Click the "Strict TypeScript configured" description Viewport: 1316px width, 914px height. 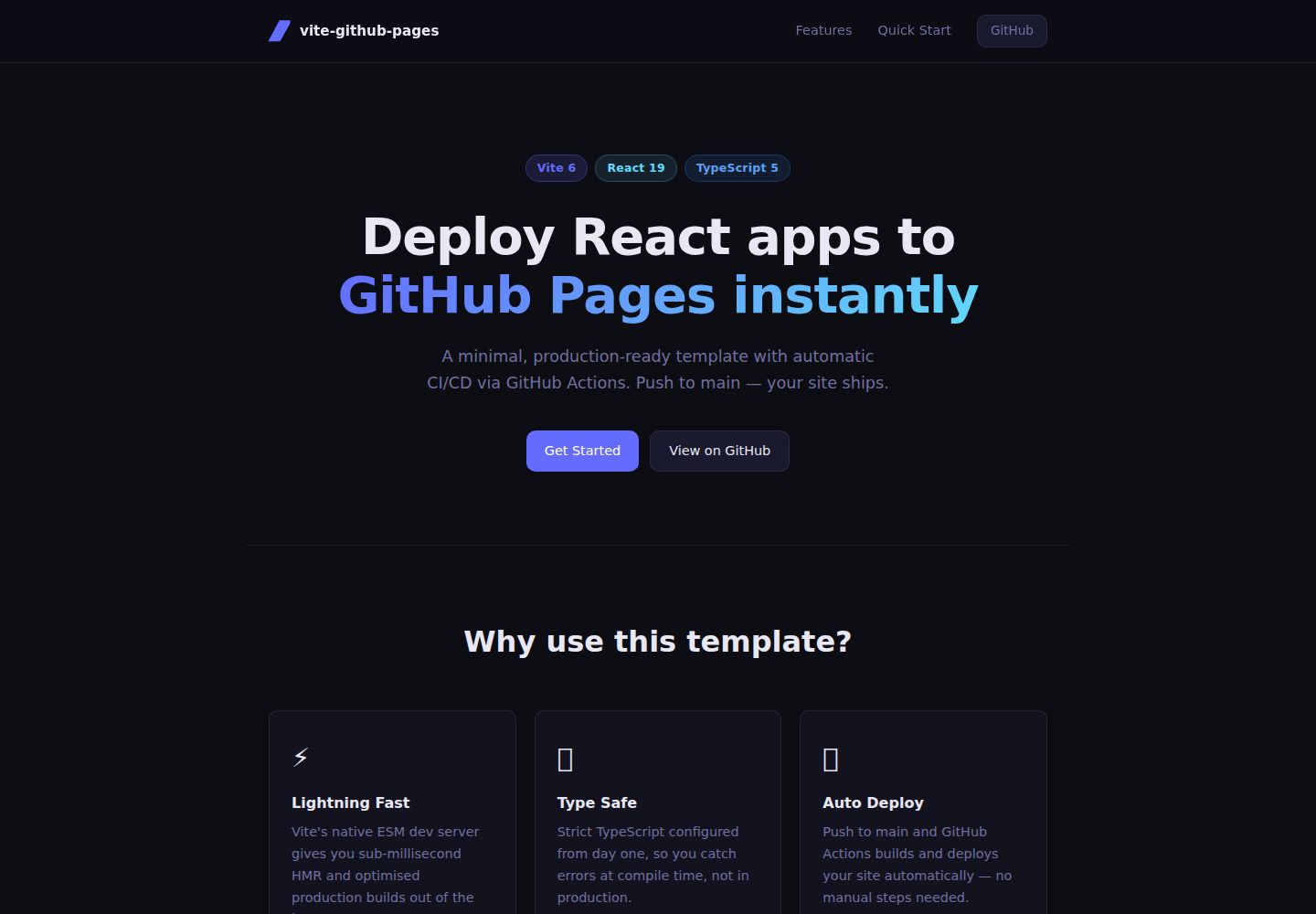tap(653, 865)
